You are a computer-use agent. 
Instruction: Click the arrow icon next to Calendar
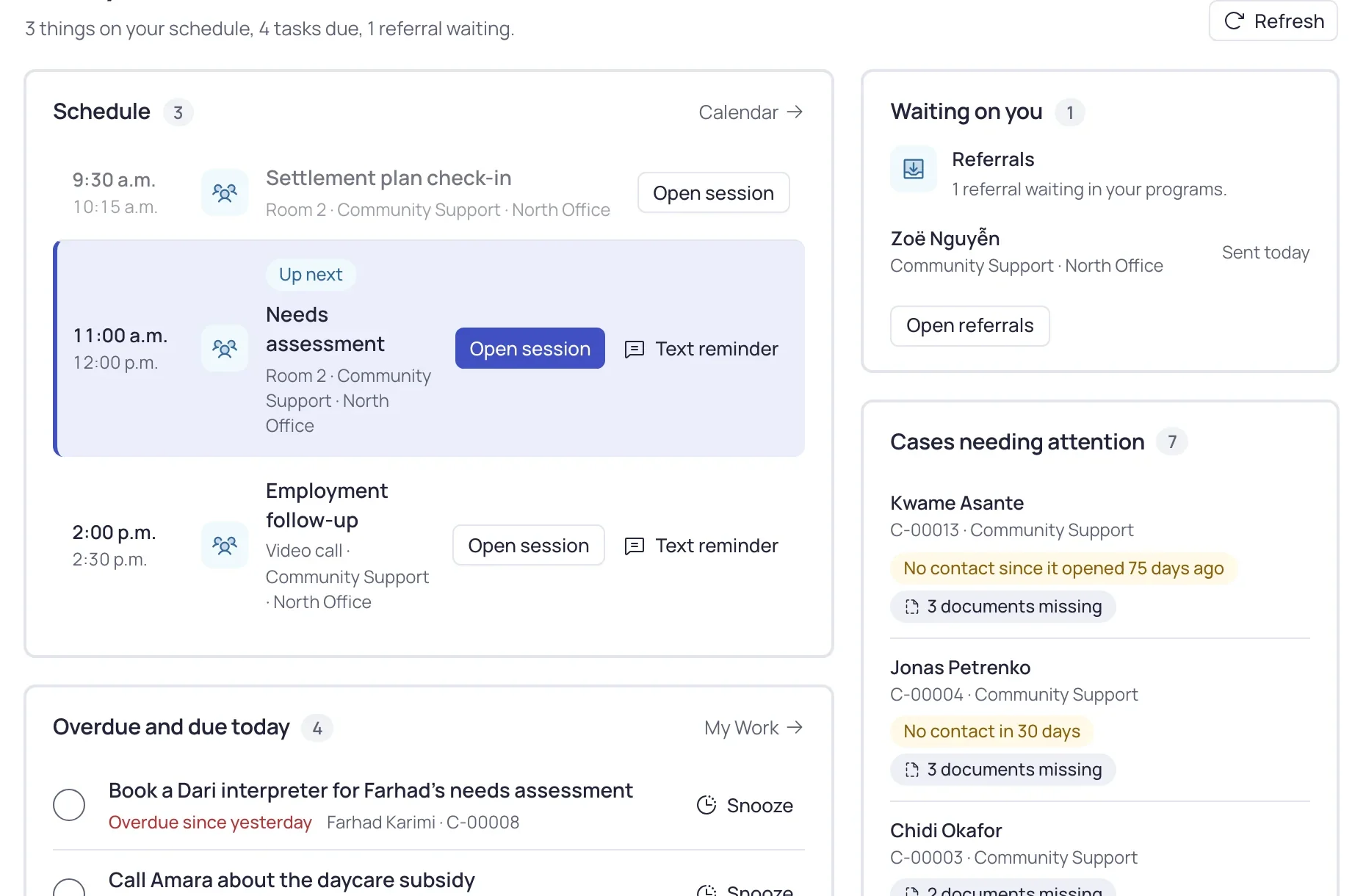(795, 112)
